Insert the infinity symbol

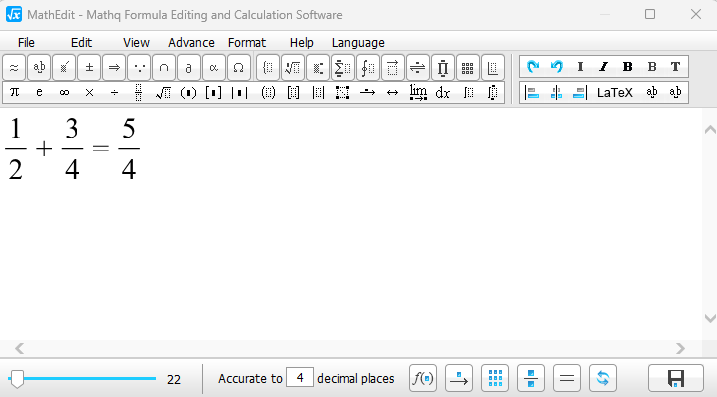point(64,93)
